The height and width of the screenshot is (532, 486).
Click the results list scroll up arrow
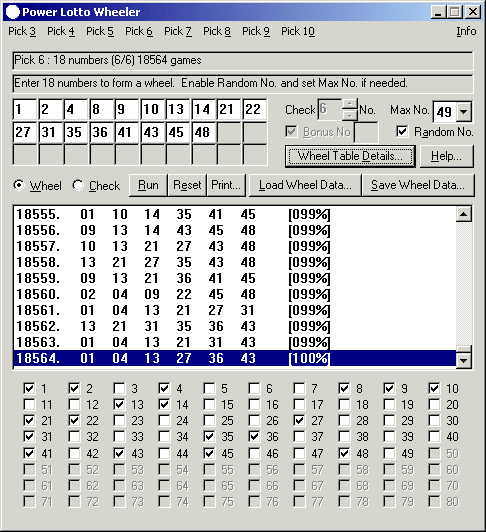464,214
